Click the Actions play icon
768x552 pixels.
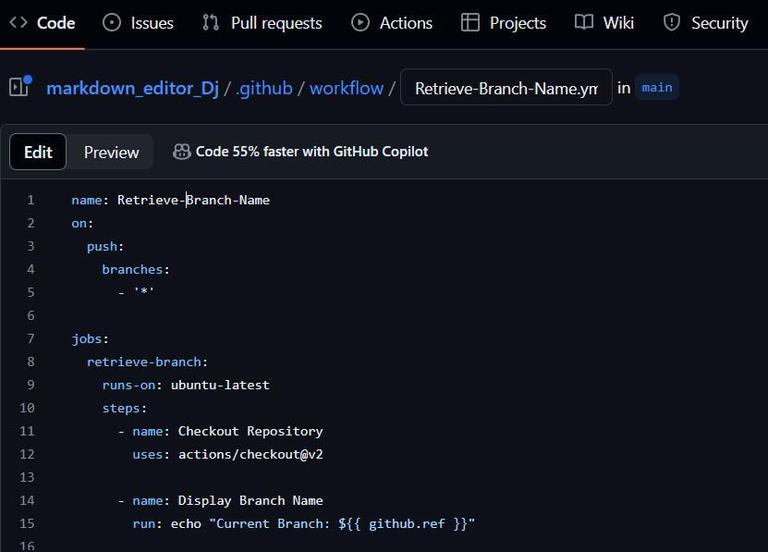point(360,23)
